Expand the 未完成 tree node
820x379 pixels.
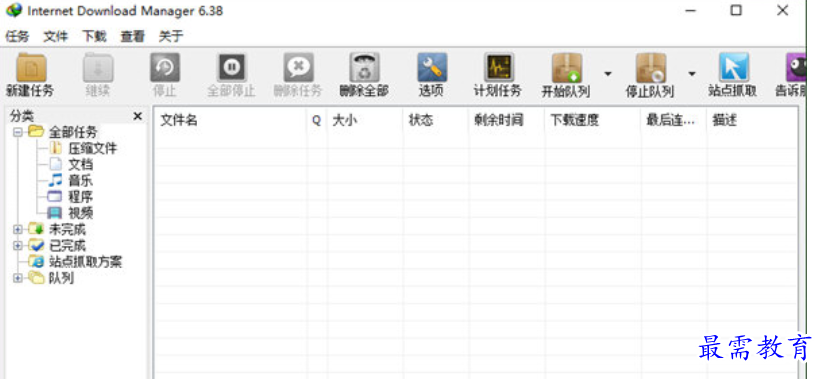tap(18, 229)
